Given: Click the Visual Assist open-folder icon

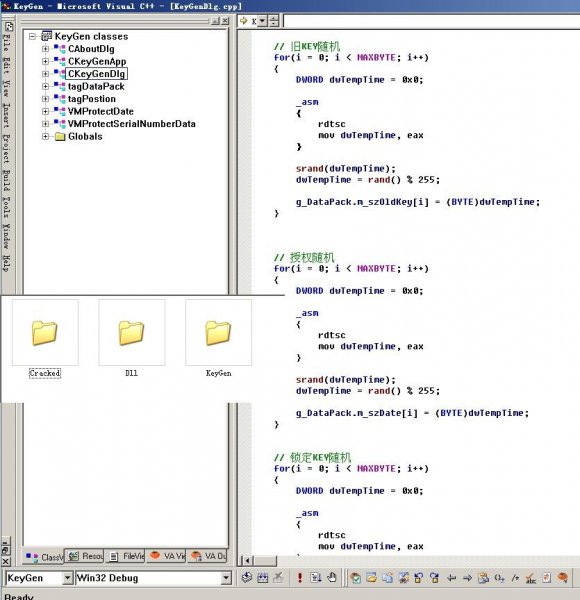Looking at the screenshot, I should point(371,577).
